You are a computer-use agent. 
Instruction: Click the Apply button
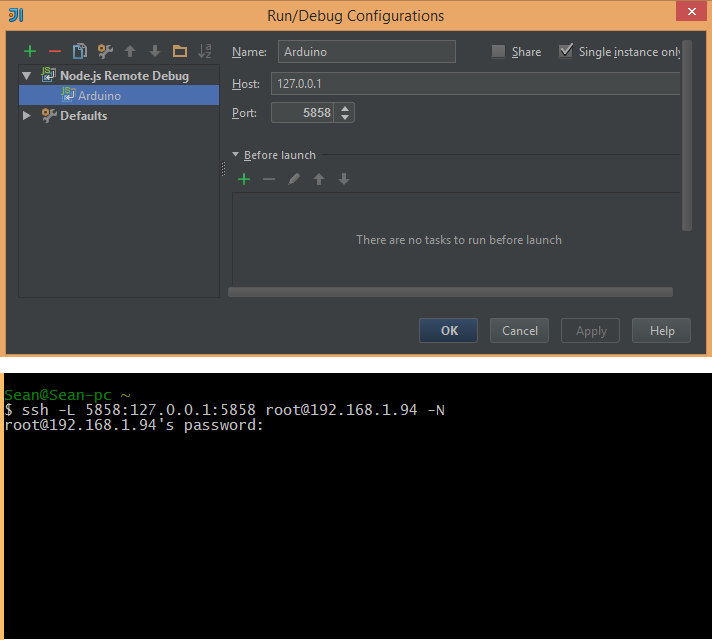point(590,331)
